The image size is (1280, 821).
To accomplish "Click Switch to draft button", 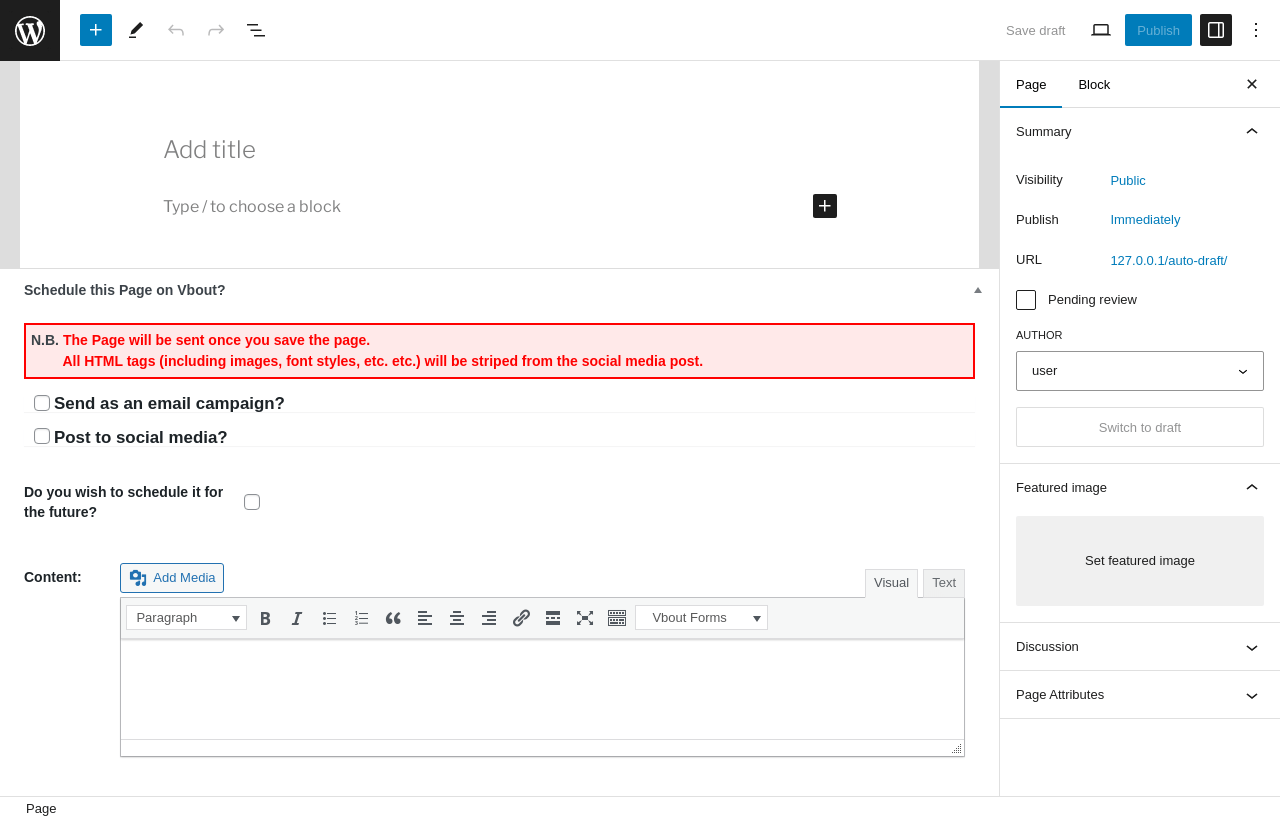I will 1140,427.
